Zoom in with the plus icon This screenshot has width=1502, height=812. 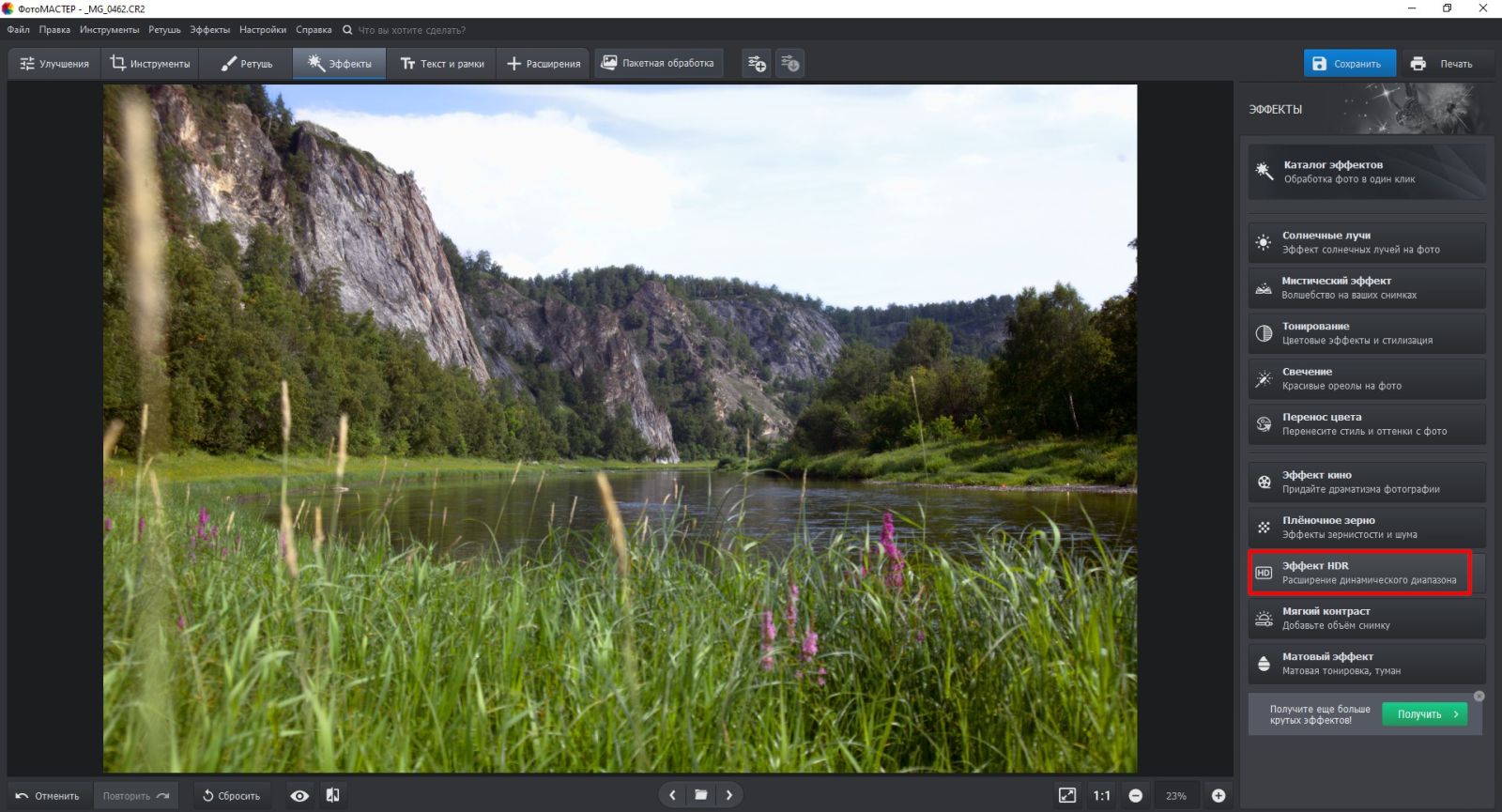(1218, 796)
